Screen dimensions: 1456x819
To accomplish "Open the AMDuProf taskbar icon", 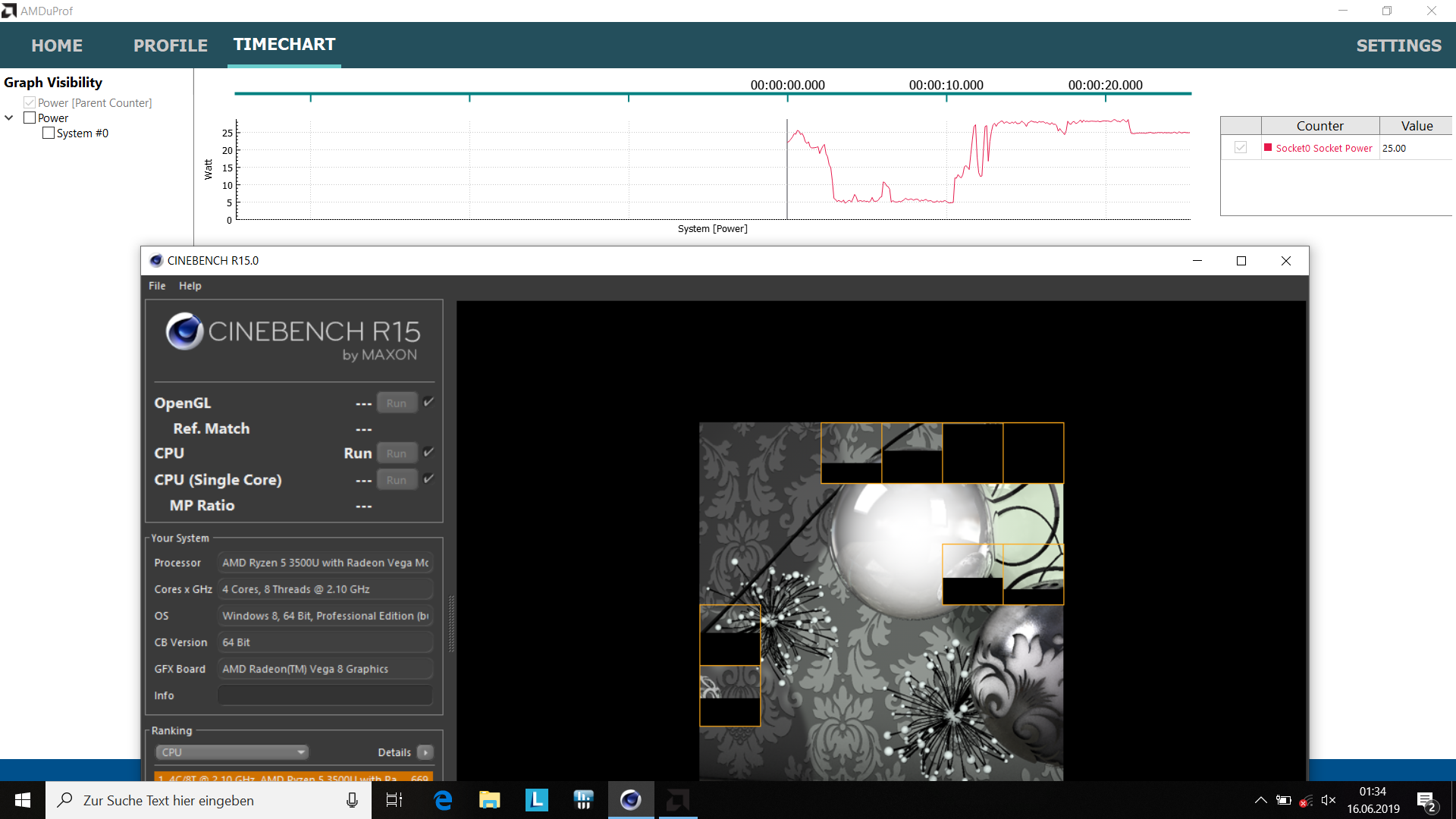I will point(677,800).
